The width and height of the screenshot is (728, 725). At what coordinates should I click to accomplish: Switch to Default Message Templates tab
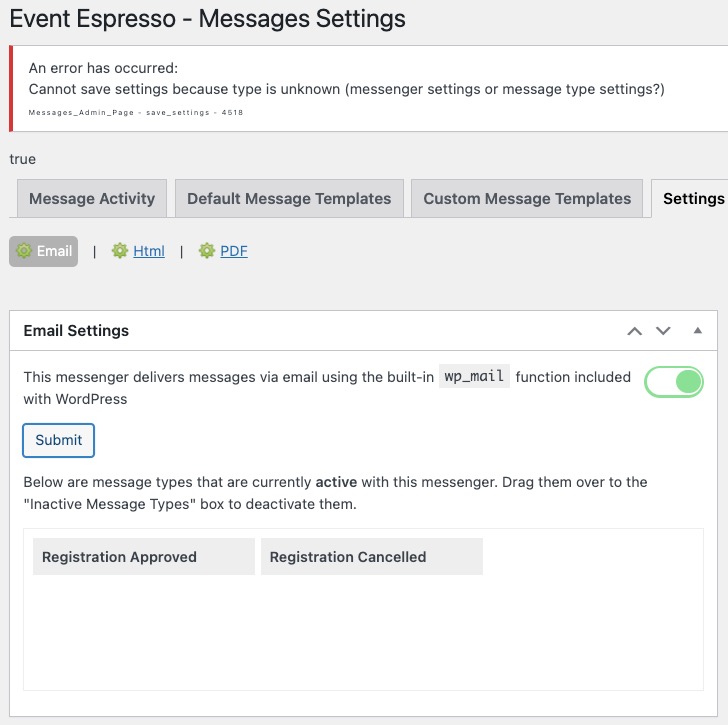289,198
